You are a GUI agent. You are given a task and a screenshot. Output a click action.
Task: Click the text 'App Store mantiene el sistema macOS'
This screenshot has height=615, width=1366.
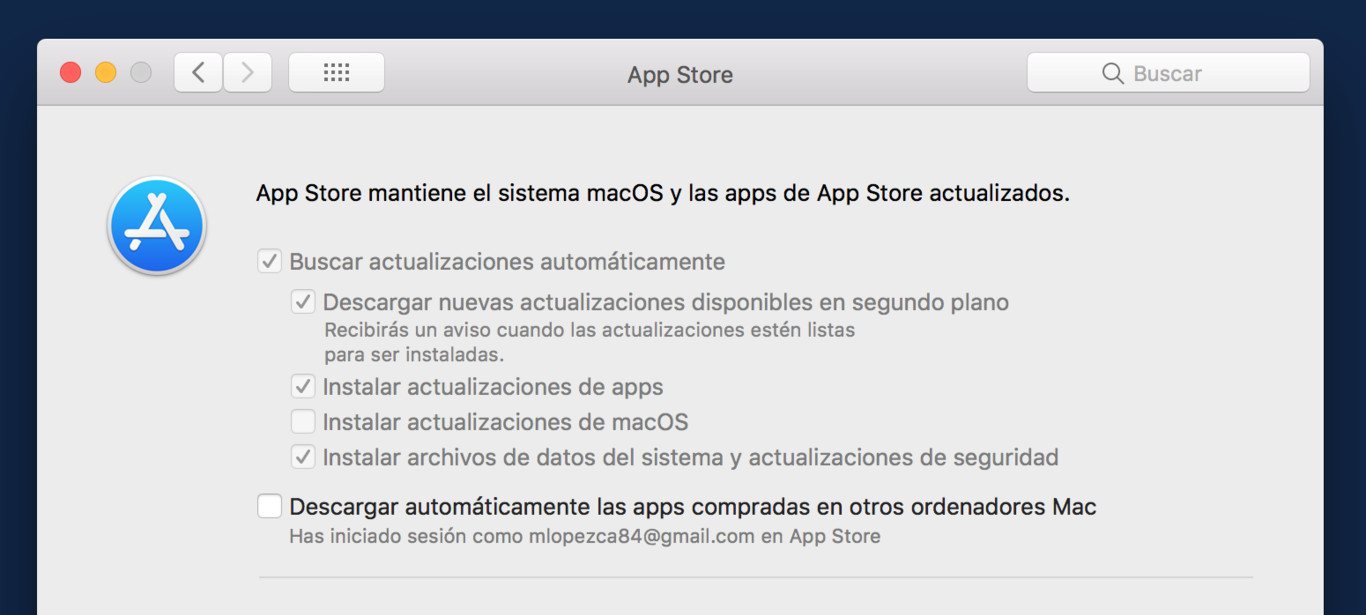click(x=460, y=193)
